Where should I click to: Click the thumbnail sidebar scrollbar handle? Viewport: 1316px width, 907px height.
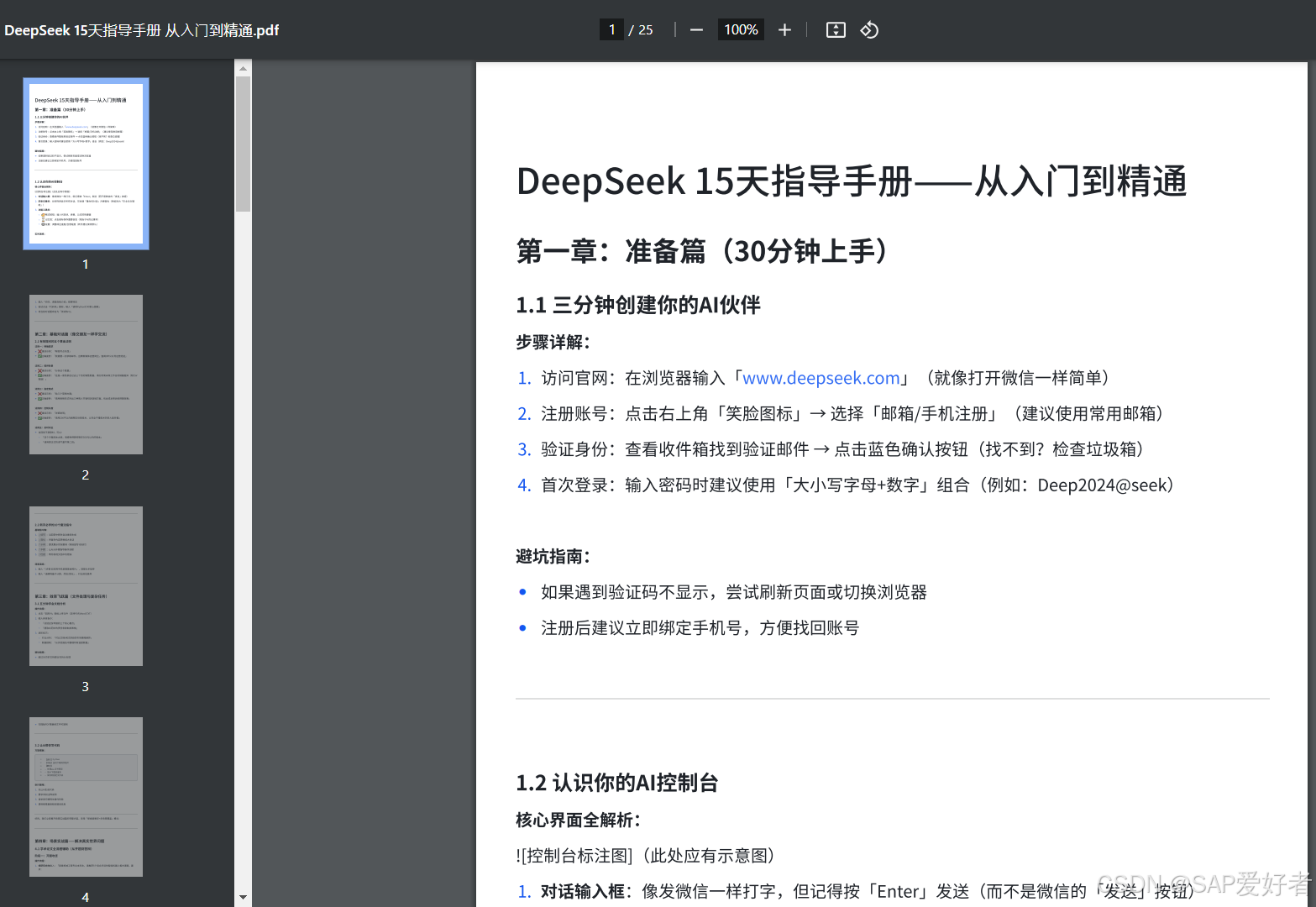pyautogui.click(x=243, y=144)
